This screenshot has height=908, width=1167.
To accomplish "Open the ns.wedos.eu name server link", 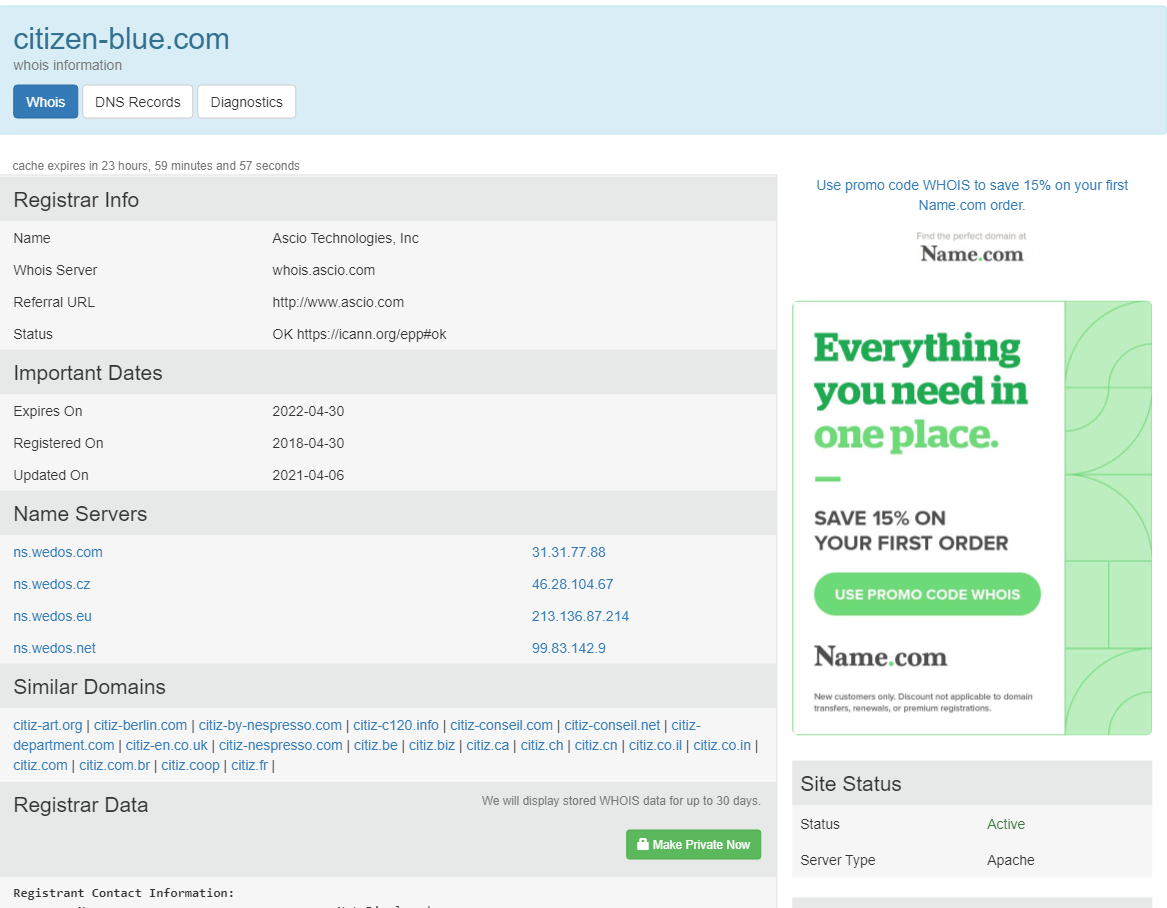I will [x=52, y=616].
